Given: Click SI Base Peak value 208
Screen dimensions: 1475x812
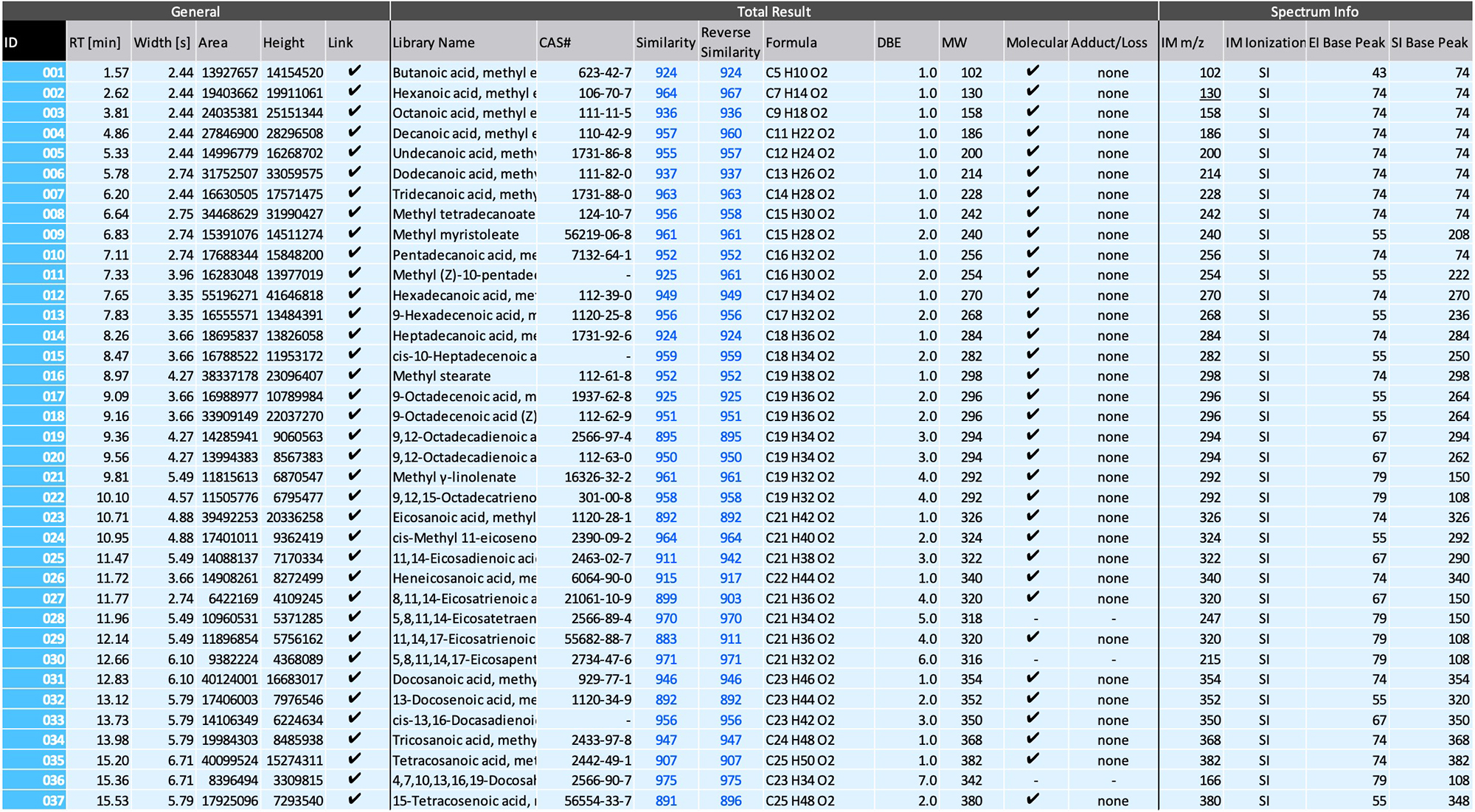Looking at the screenshot, I should (x=1459, y=235).
